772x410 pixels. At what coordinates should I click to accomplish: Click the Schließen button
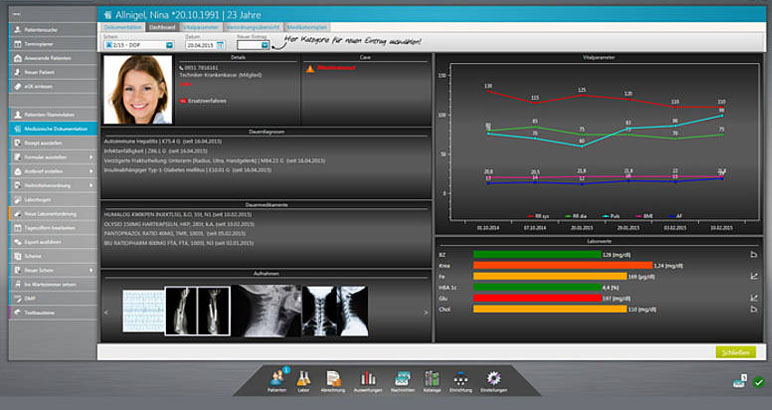tap(735, 352)
